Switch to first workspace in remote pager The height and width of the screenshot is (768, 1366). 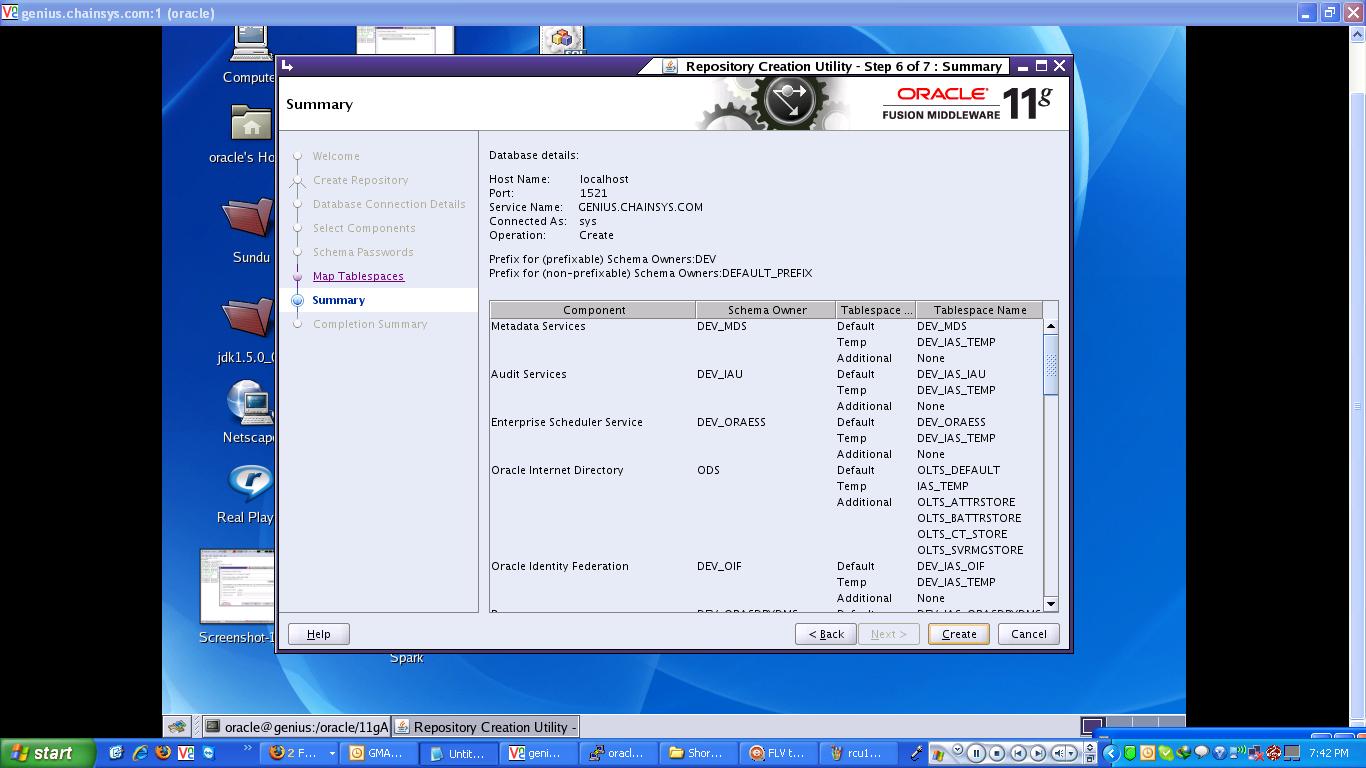click(x=1092, y=725)
